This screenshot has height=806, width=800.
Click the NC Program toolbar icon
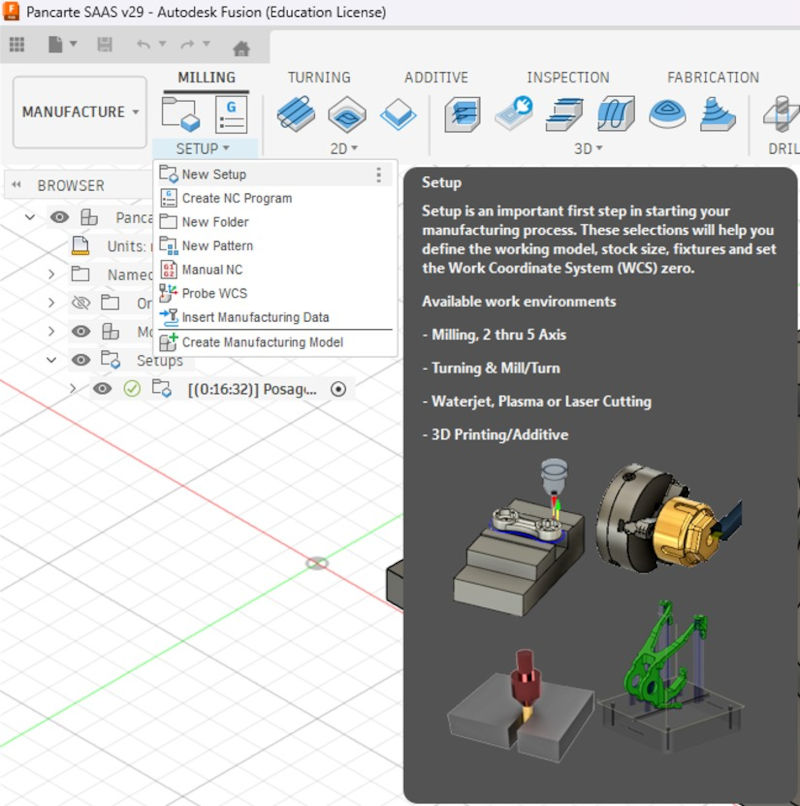(x=231, y=114)
